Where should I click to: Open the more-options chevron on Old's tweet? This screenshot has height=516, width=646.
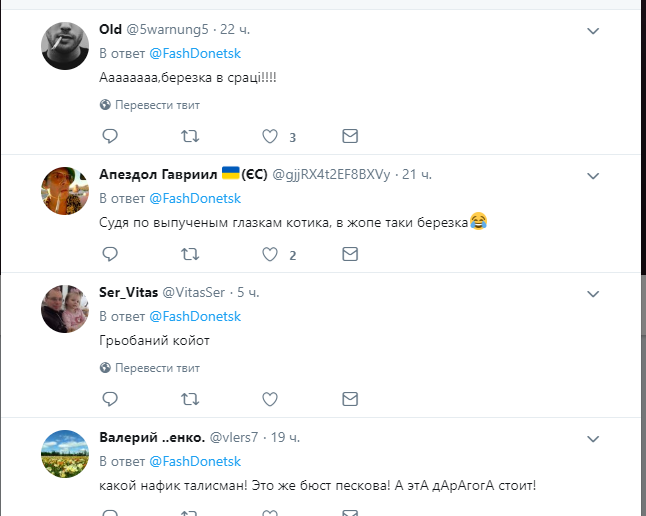pos(593,31)
